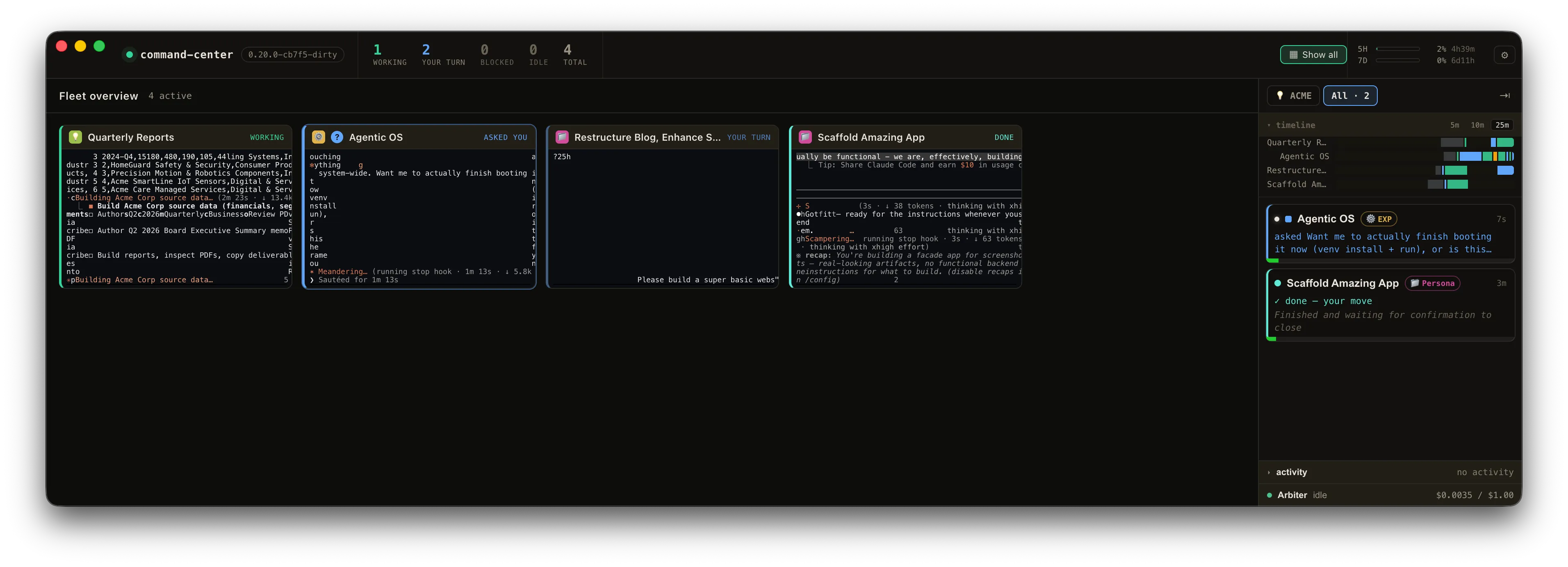Open the Restructure Blog, Enhance S... card title
Image resolution: width=1568 pixels, height=567 pixels.
click(647, 137)
